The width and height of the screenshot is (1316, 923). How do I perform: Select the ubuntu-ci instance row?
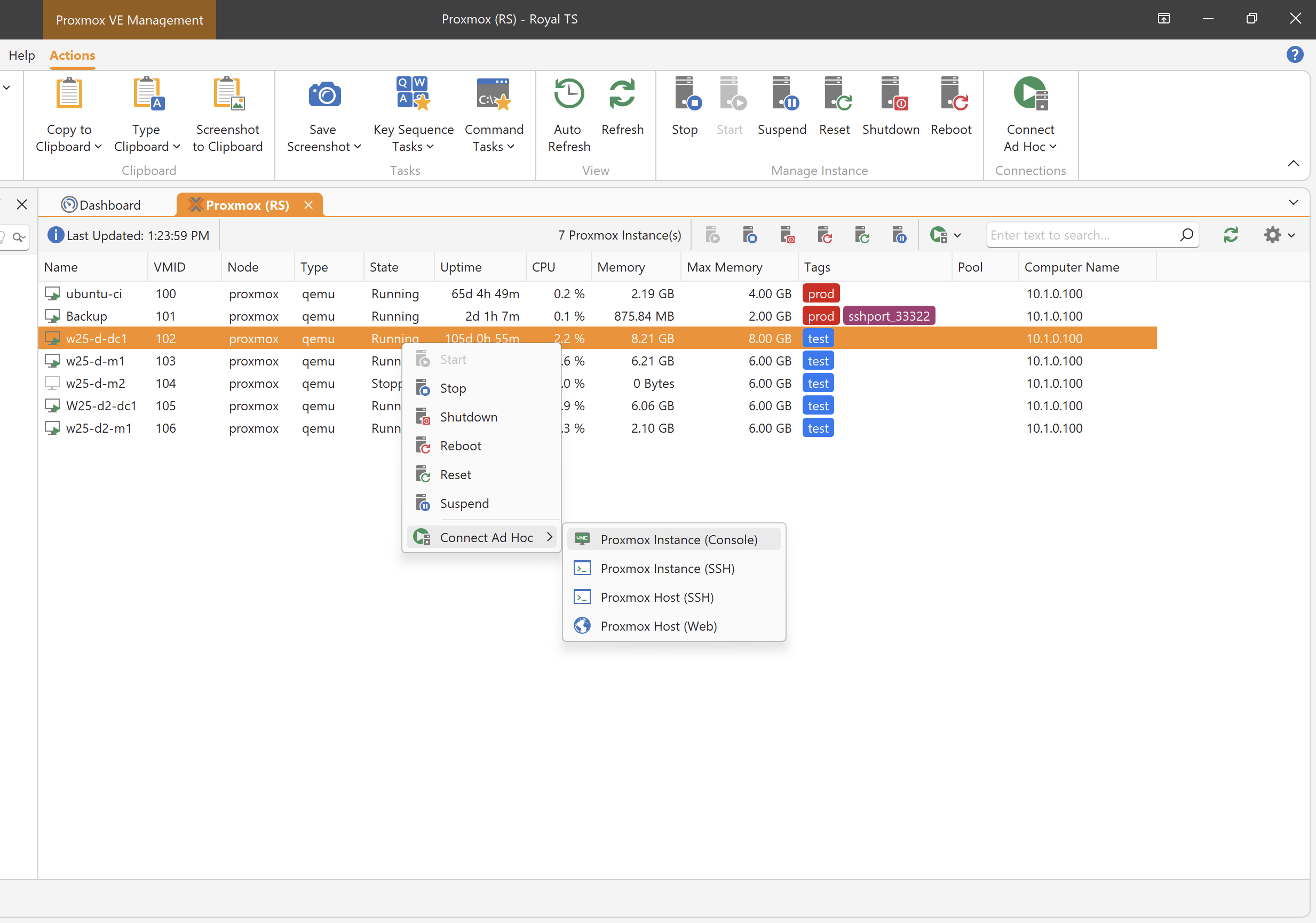click(x=597, y=294)
